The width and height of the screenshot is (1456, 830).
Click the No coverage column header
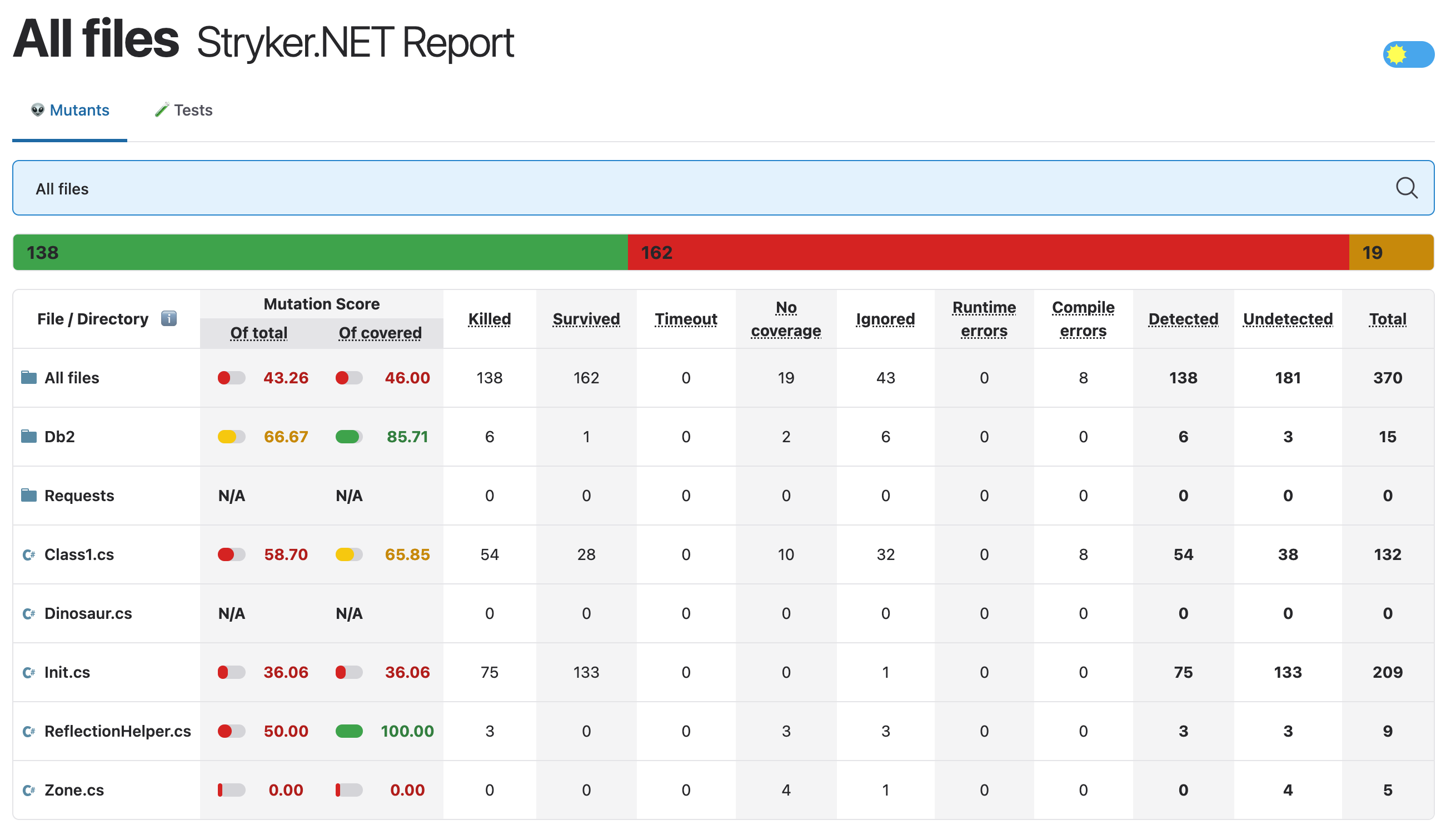786,319
